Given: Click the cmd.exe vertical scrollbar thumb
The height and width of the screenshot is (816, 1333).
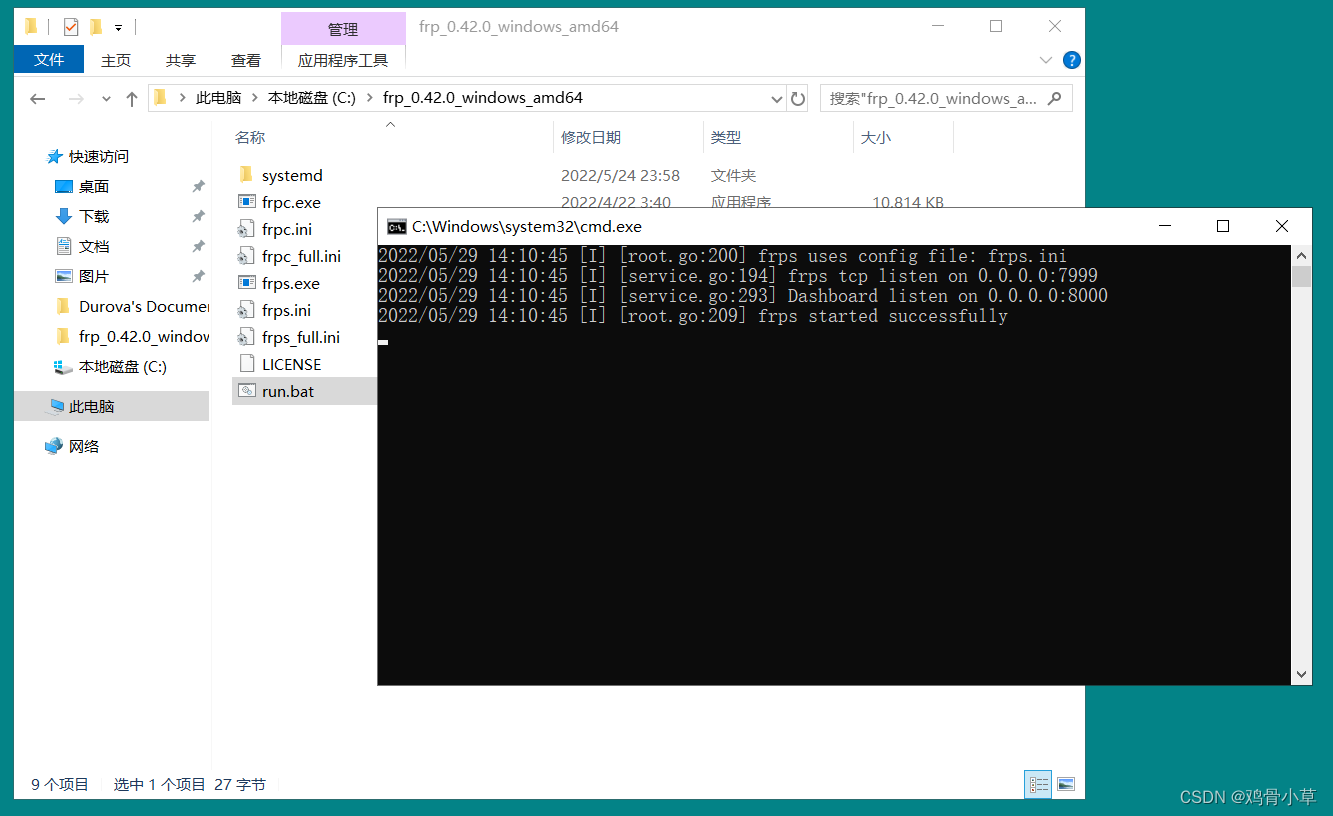Looking at the screenshot, I should (1301, 276).
